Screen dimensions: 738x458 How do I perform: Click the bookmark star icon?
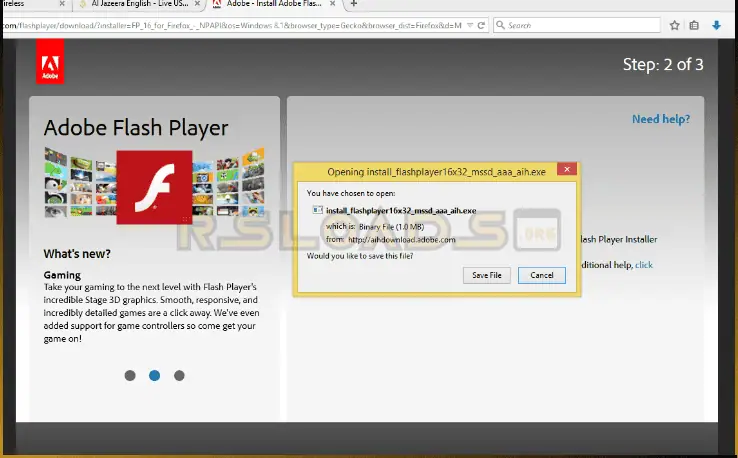(x=674, y=25)
